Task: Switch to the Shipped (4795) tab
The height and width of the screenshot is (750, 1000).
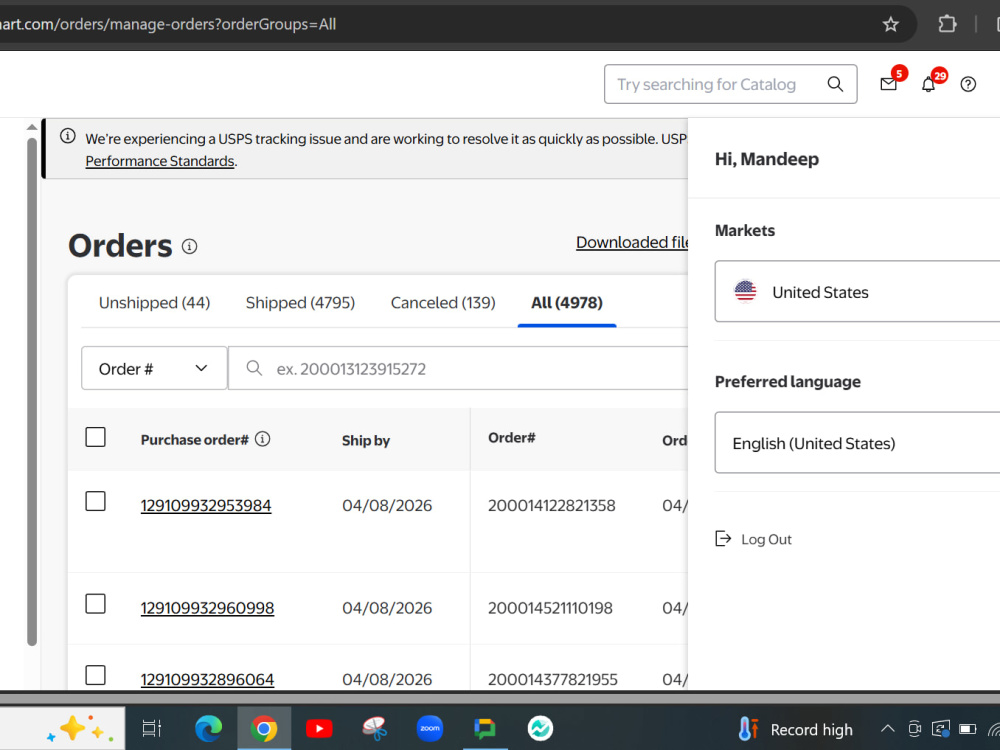Action: click(300, 302)
